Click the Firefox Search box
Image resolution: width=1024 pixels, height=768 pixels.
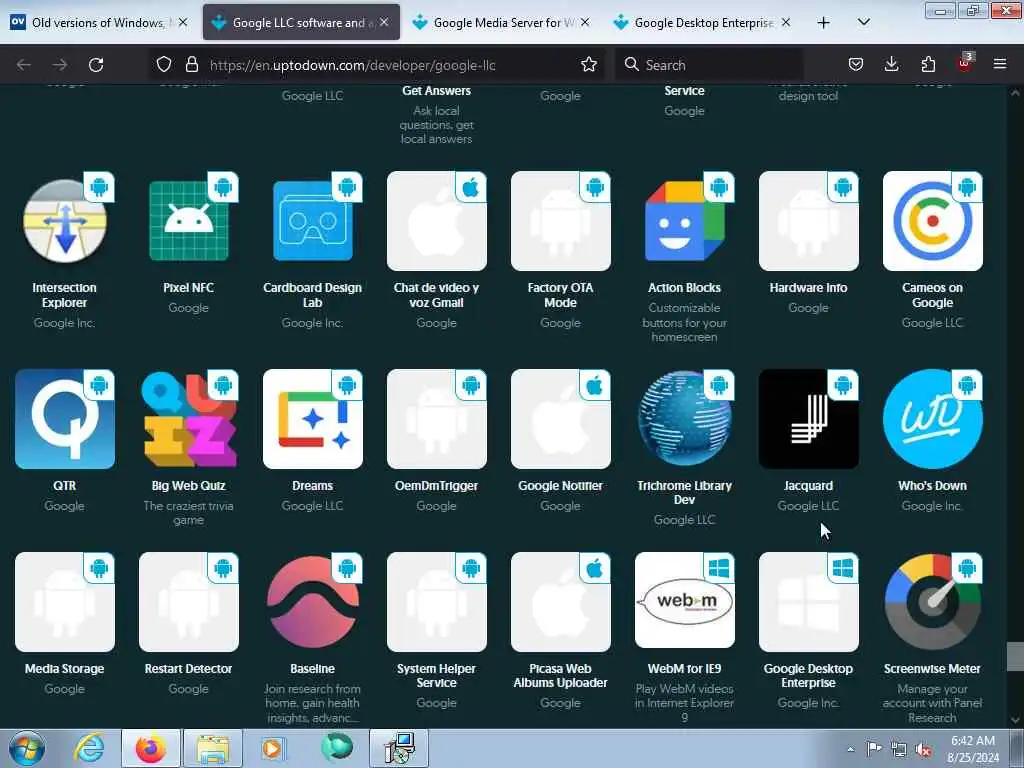point(709,65)
